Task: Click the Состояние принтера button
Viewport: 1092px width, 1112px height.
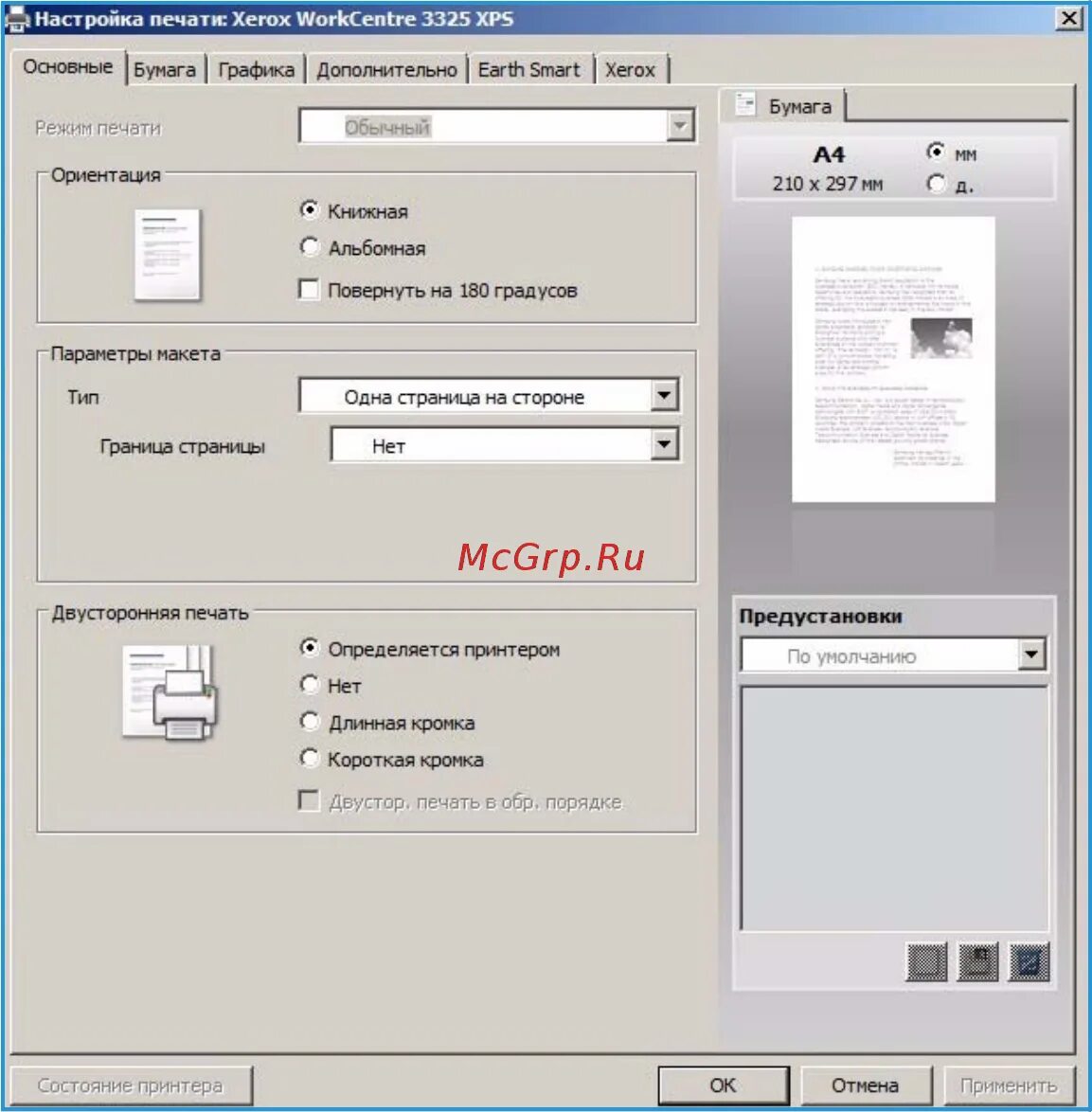Action: click(x=131, y=1085)
